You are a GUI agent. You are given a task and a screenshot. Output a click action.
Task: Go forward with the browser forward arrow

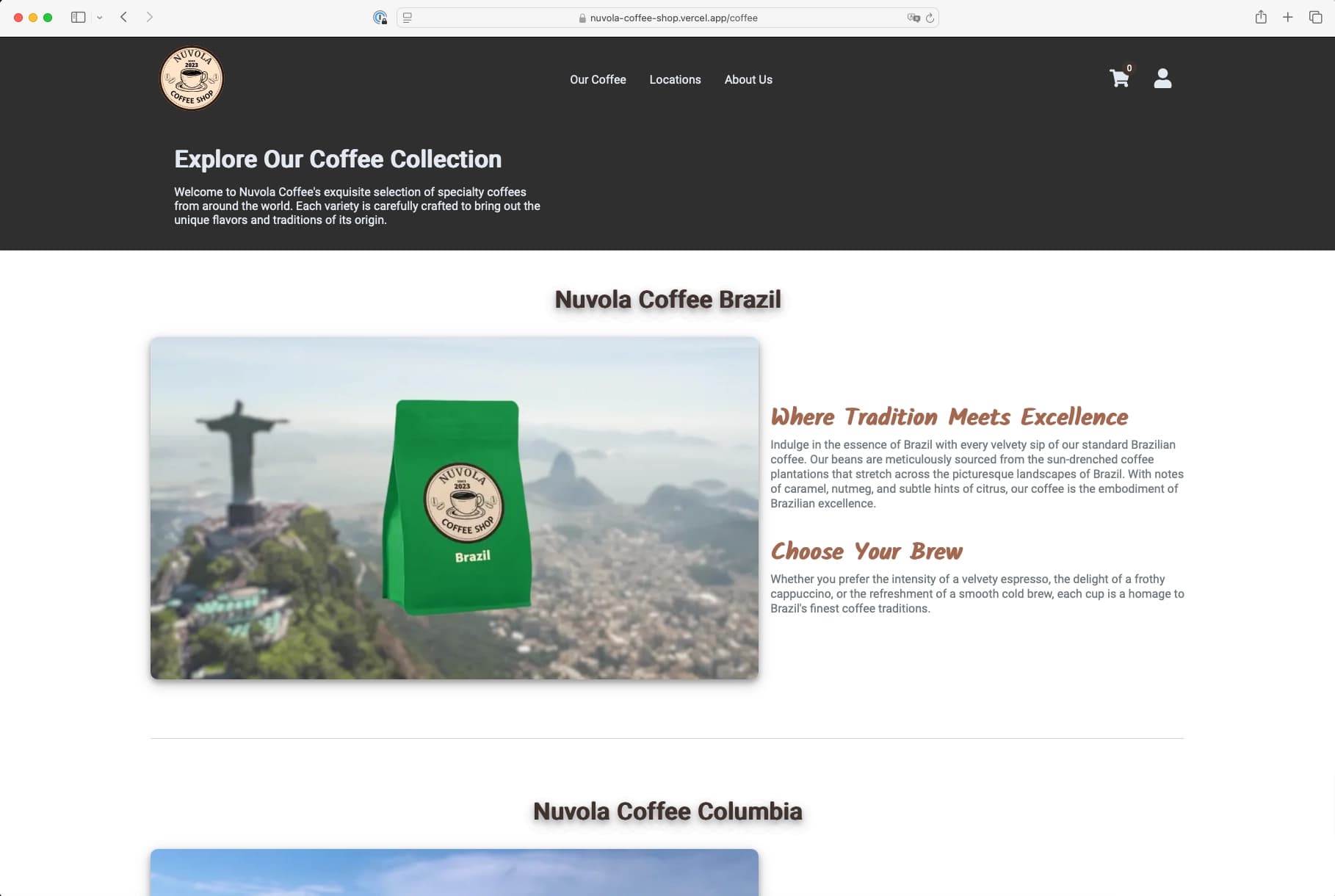149,17
